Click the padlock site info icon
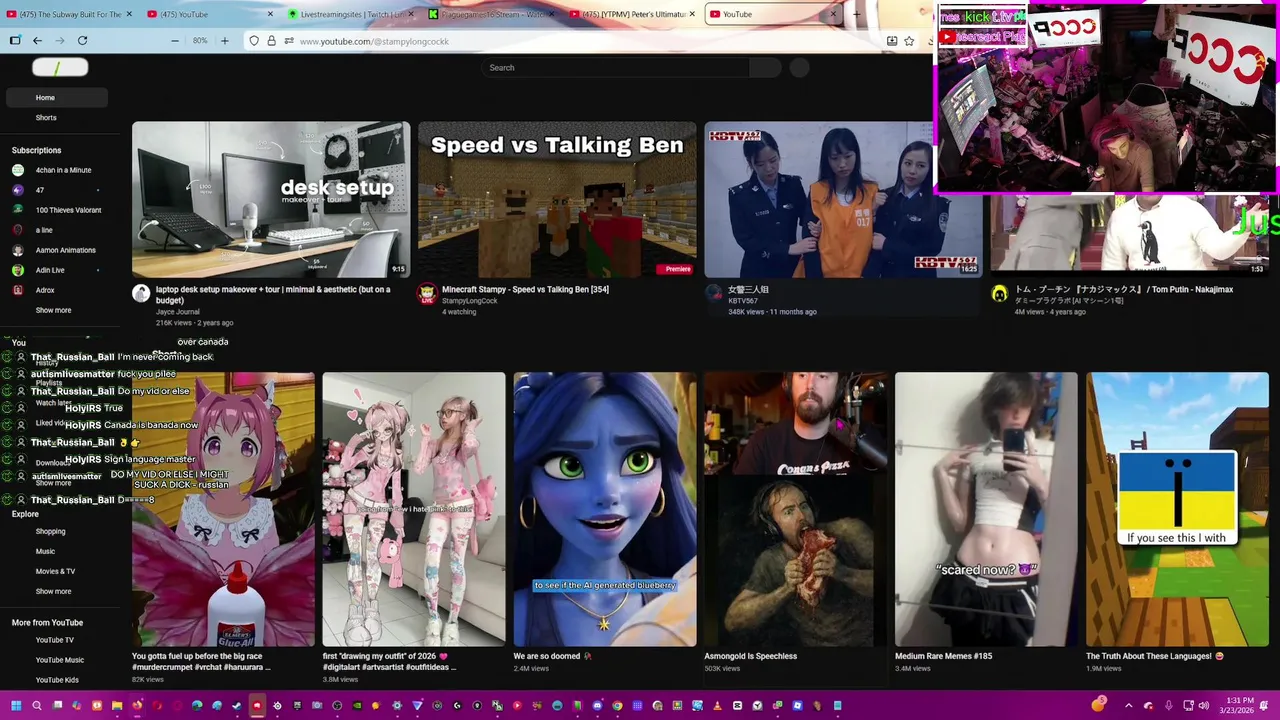 pos(271,41)
